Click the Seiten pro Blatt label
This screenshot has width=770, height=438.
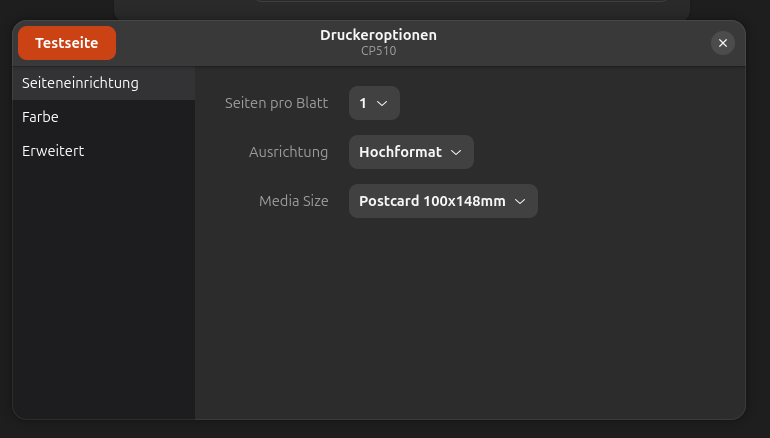coord(276,103)
